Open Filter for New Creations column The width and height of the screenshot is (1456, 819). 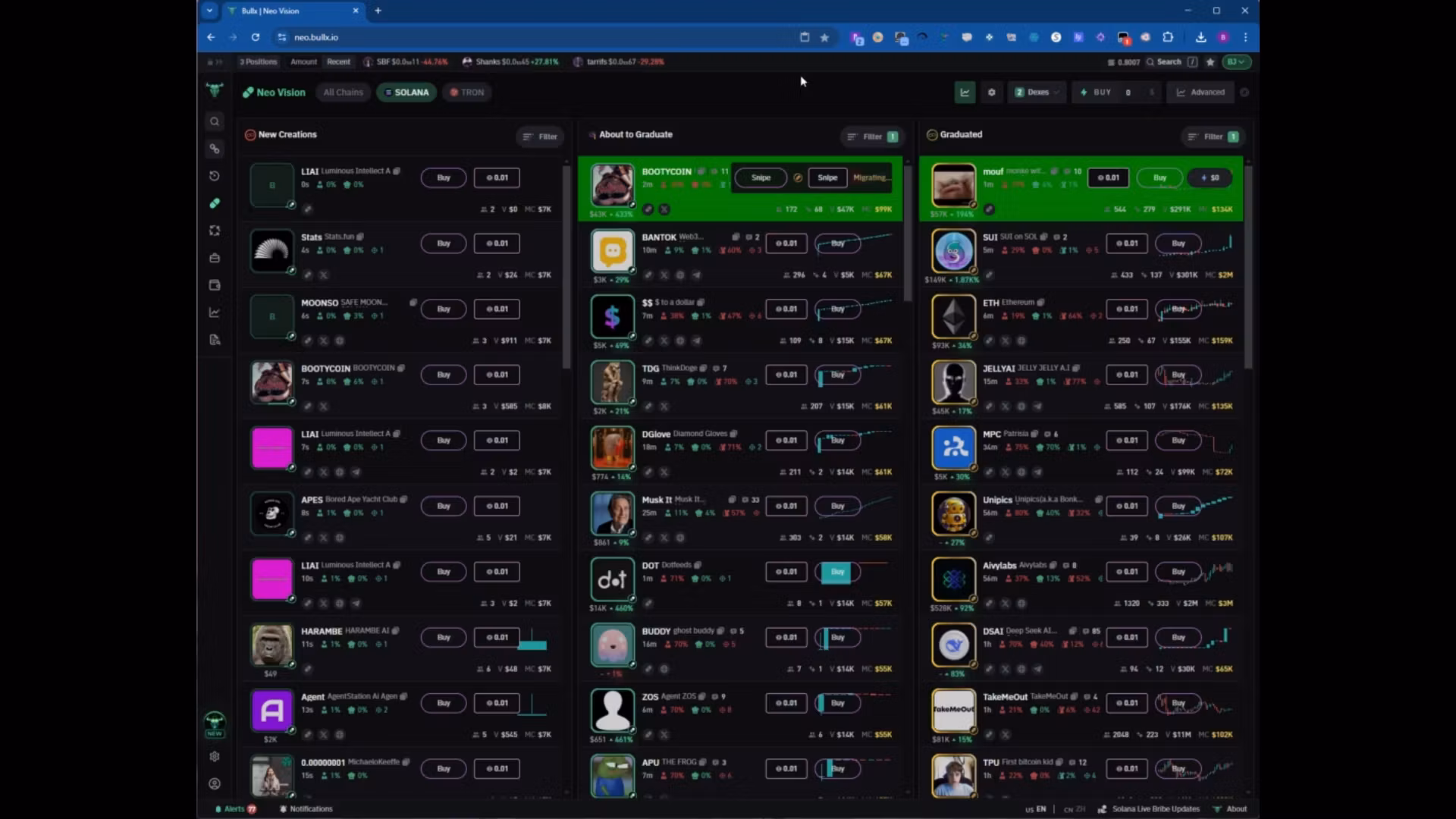pos(540,136)
